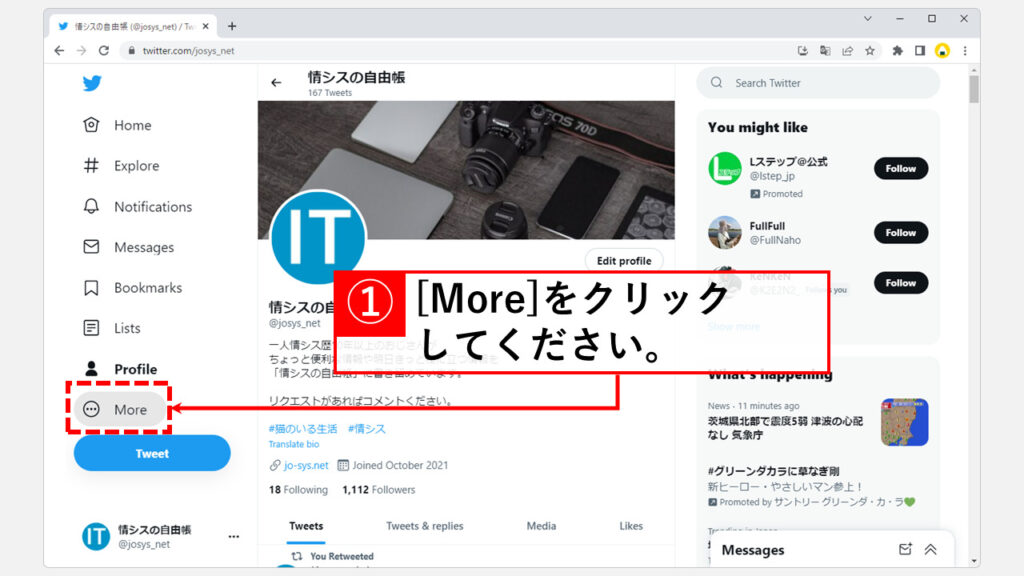Select the Tweets tab

[x=306, y=526]
